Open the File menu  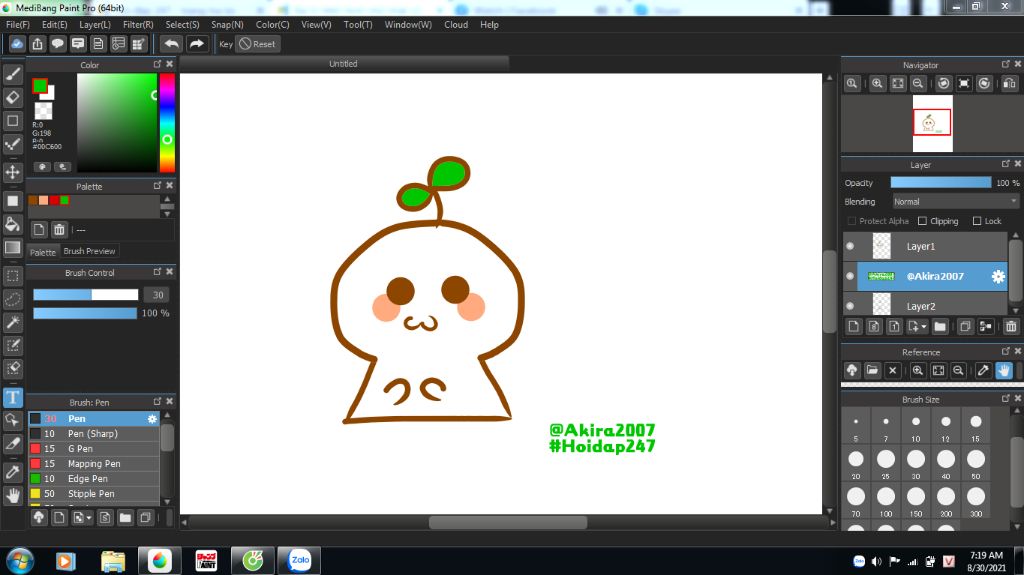18,24
